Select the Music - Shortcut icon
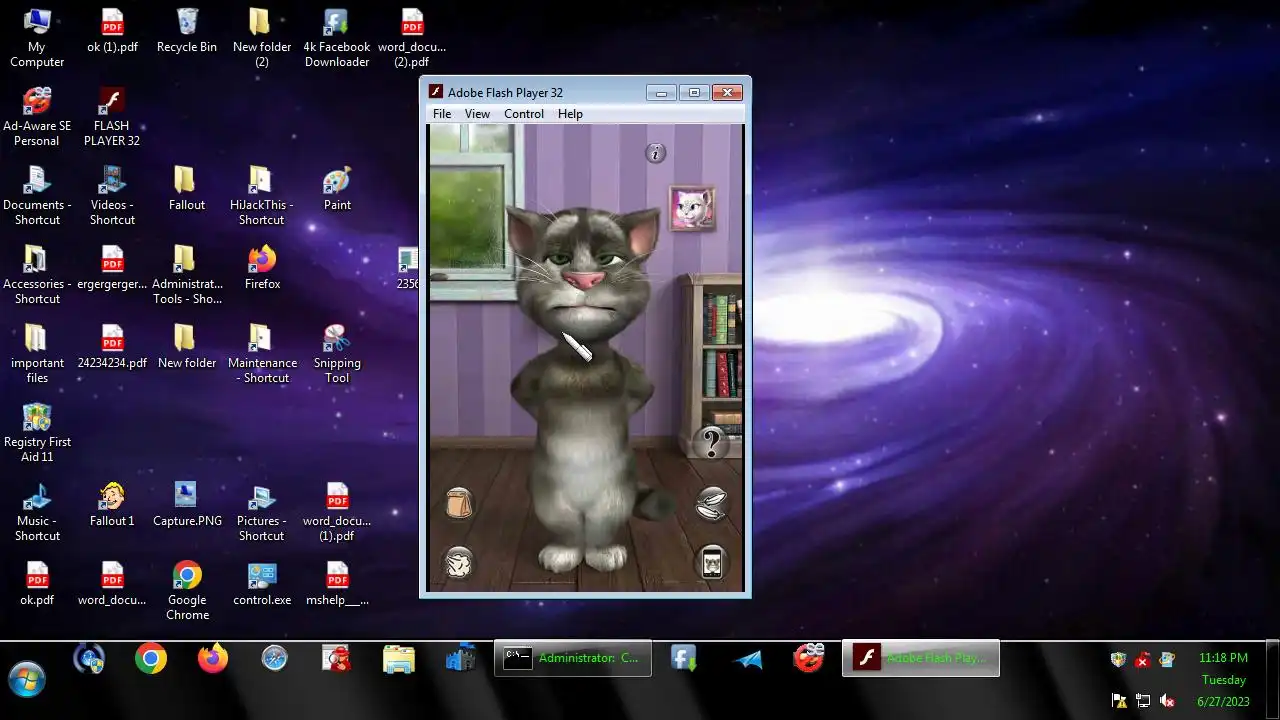Viewport: 1280px width, 720px height. click(x=37, y=512)
